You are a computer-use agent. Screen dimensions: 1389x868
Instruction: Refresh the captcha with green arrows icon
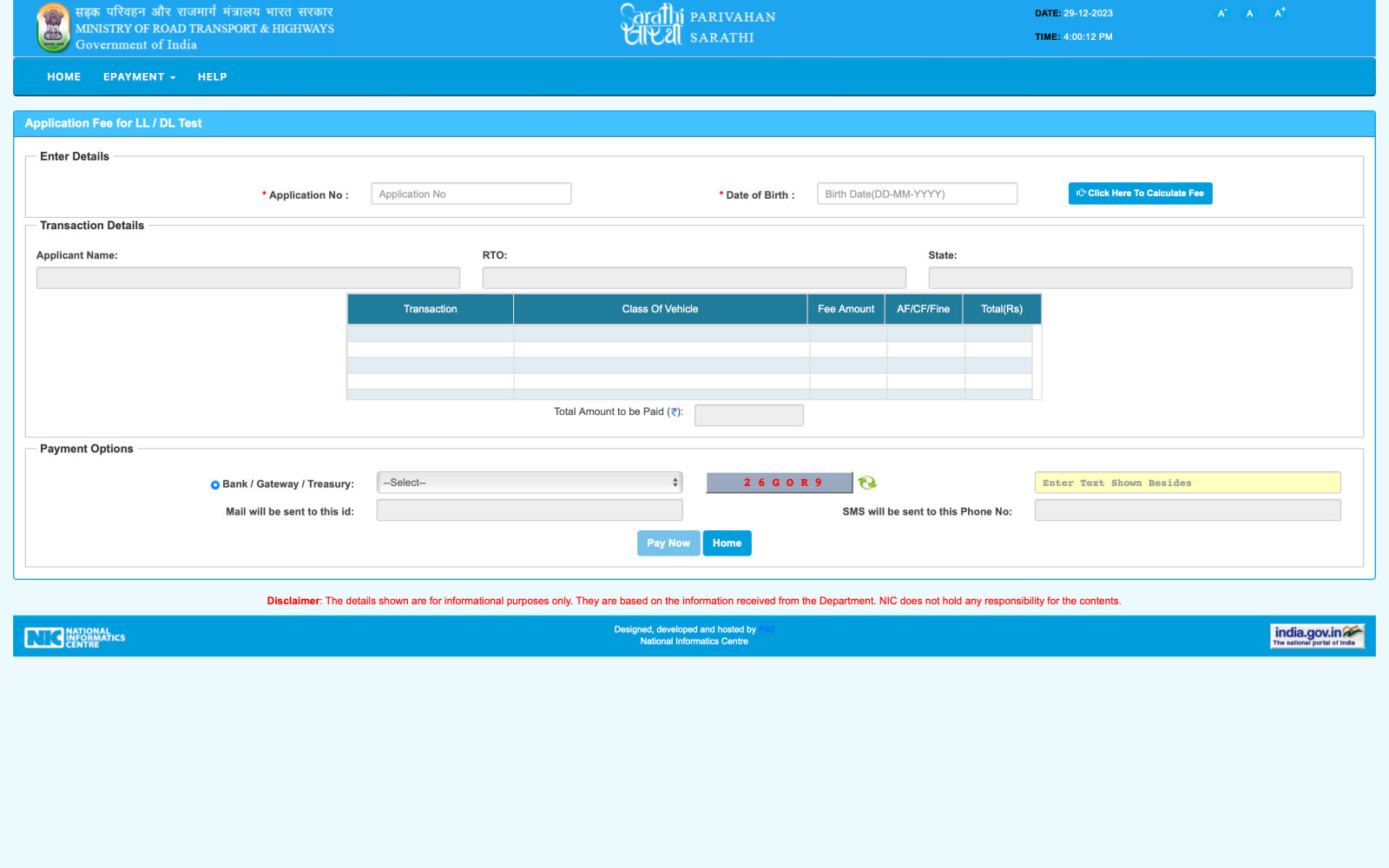point(867,483)
